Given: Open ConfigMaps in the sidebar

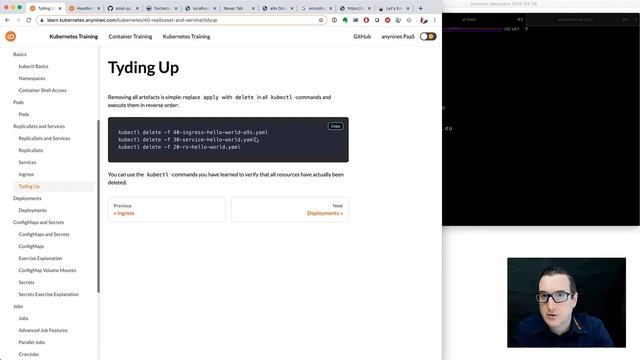Looking at the screenshot, I should pos(31,246).
